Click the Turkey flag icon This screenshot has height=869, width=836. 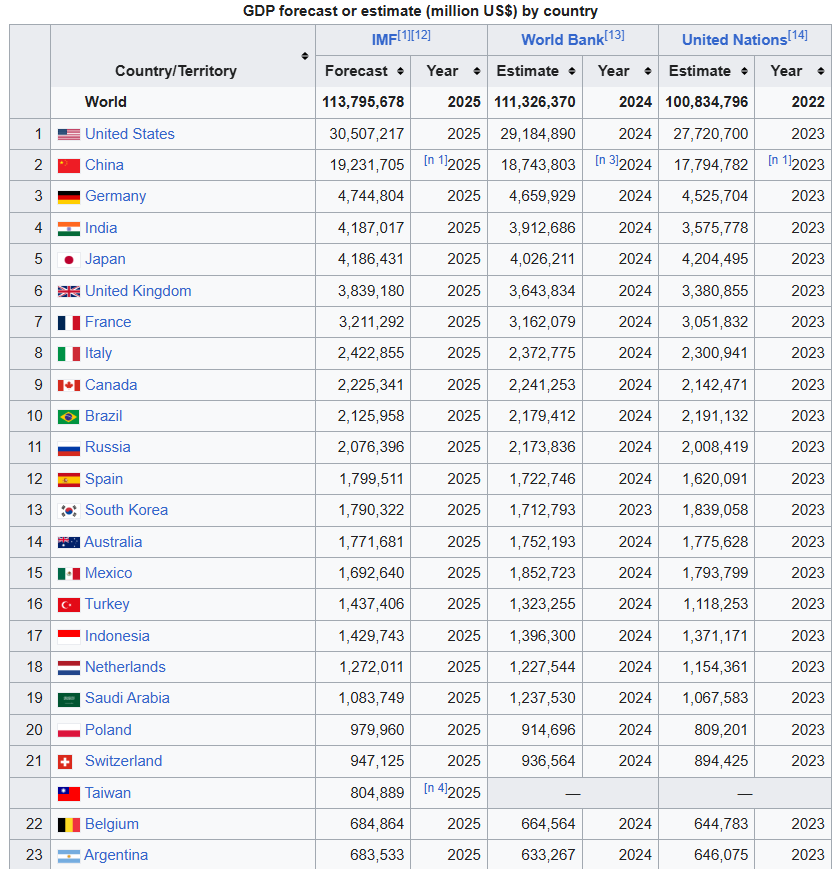69,605
